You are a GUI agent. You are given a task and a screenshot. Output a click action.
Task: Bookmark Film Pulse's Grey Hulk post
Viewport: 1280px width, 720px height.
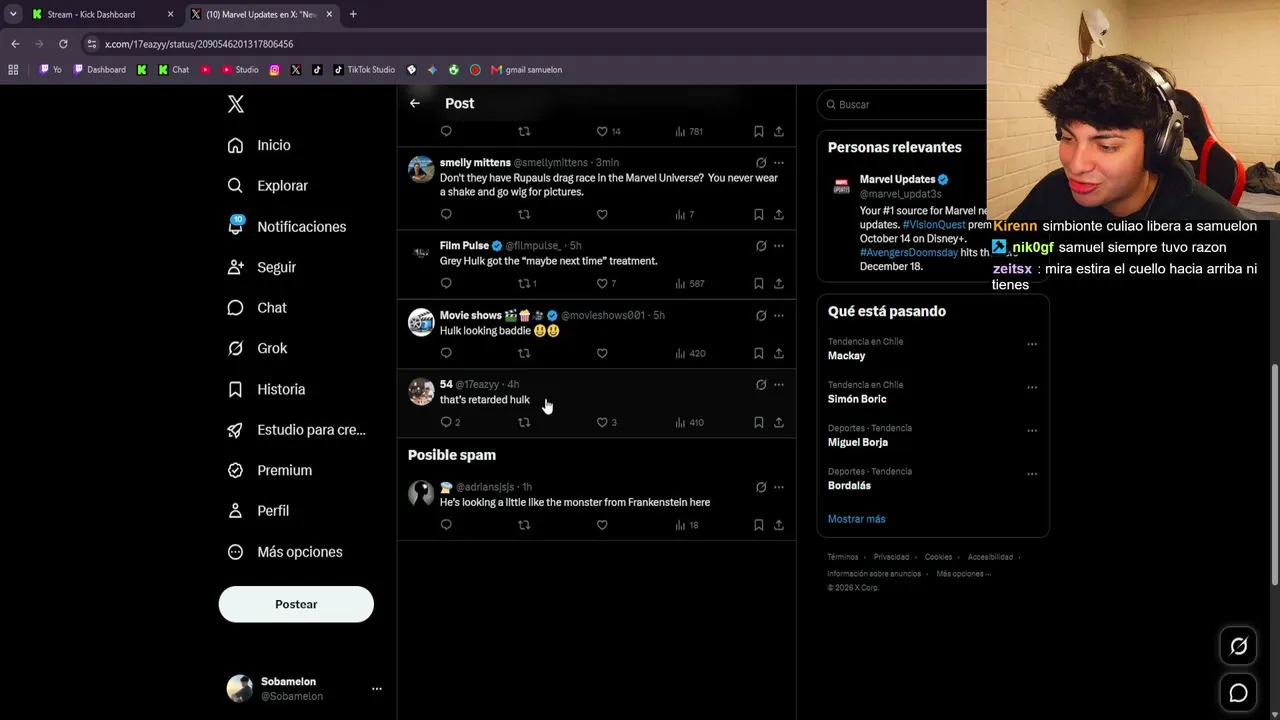point(759,283)
